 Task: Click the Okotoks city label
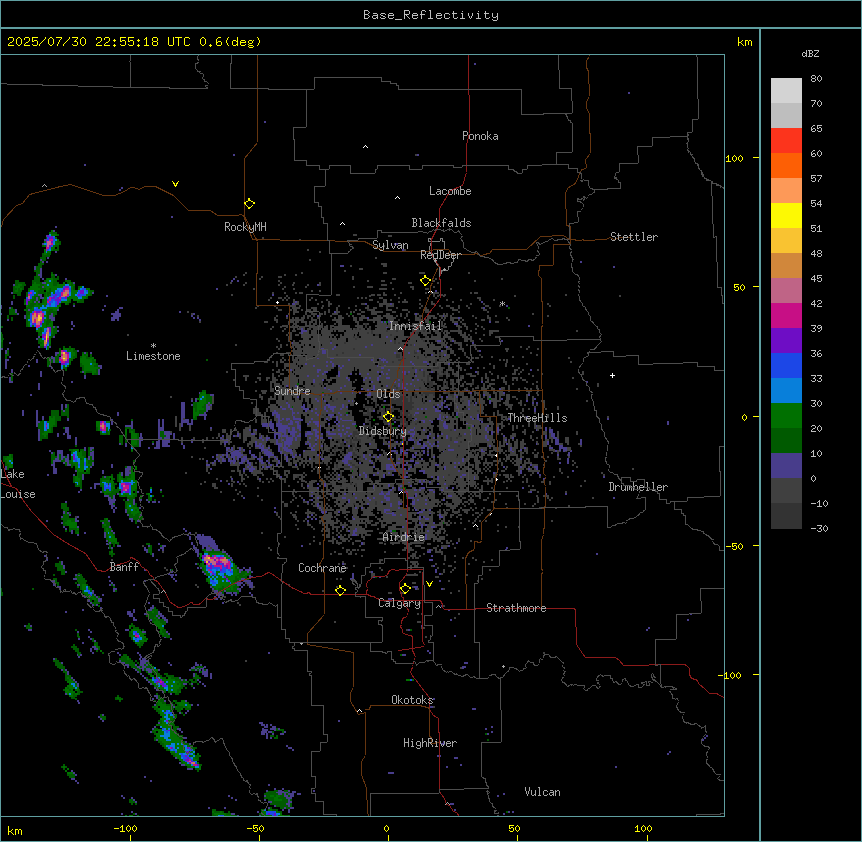[412, 700]
